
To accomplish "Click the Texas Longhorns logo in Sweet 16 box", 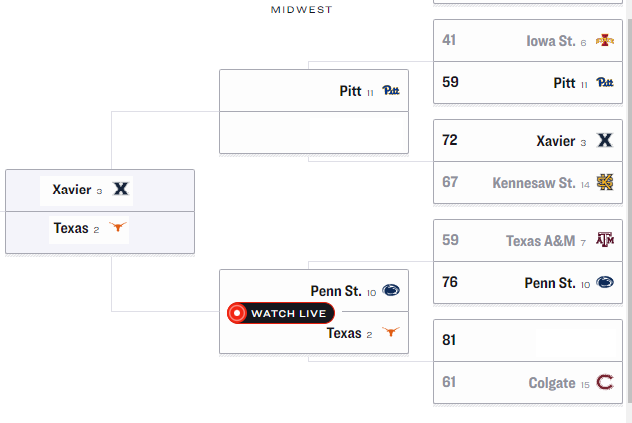I will (119, 228).
